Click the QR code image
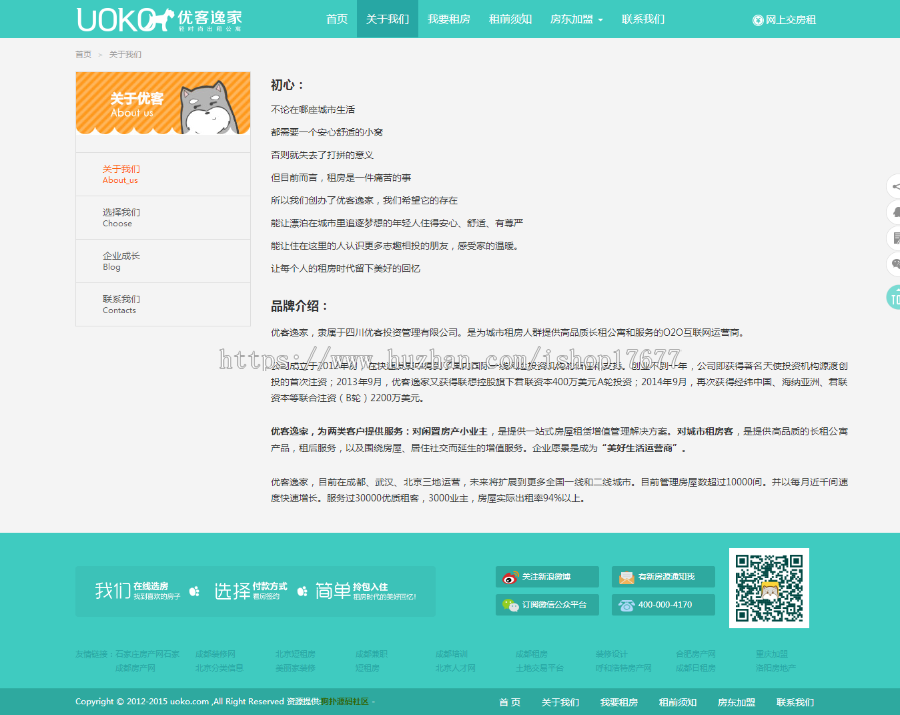Viewport: 900px width, 715px height. point(769,588)
